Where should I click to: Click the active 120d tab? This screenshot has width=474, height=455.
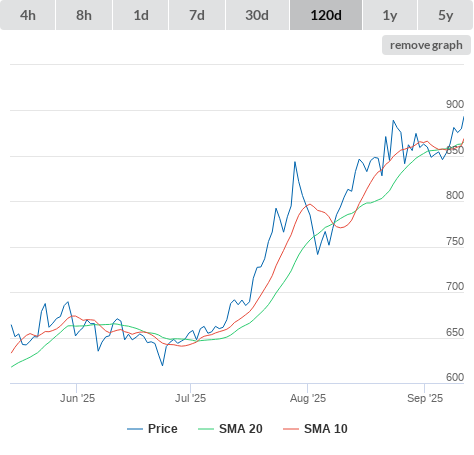point(326,15)
